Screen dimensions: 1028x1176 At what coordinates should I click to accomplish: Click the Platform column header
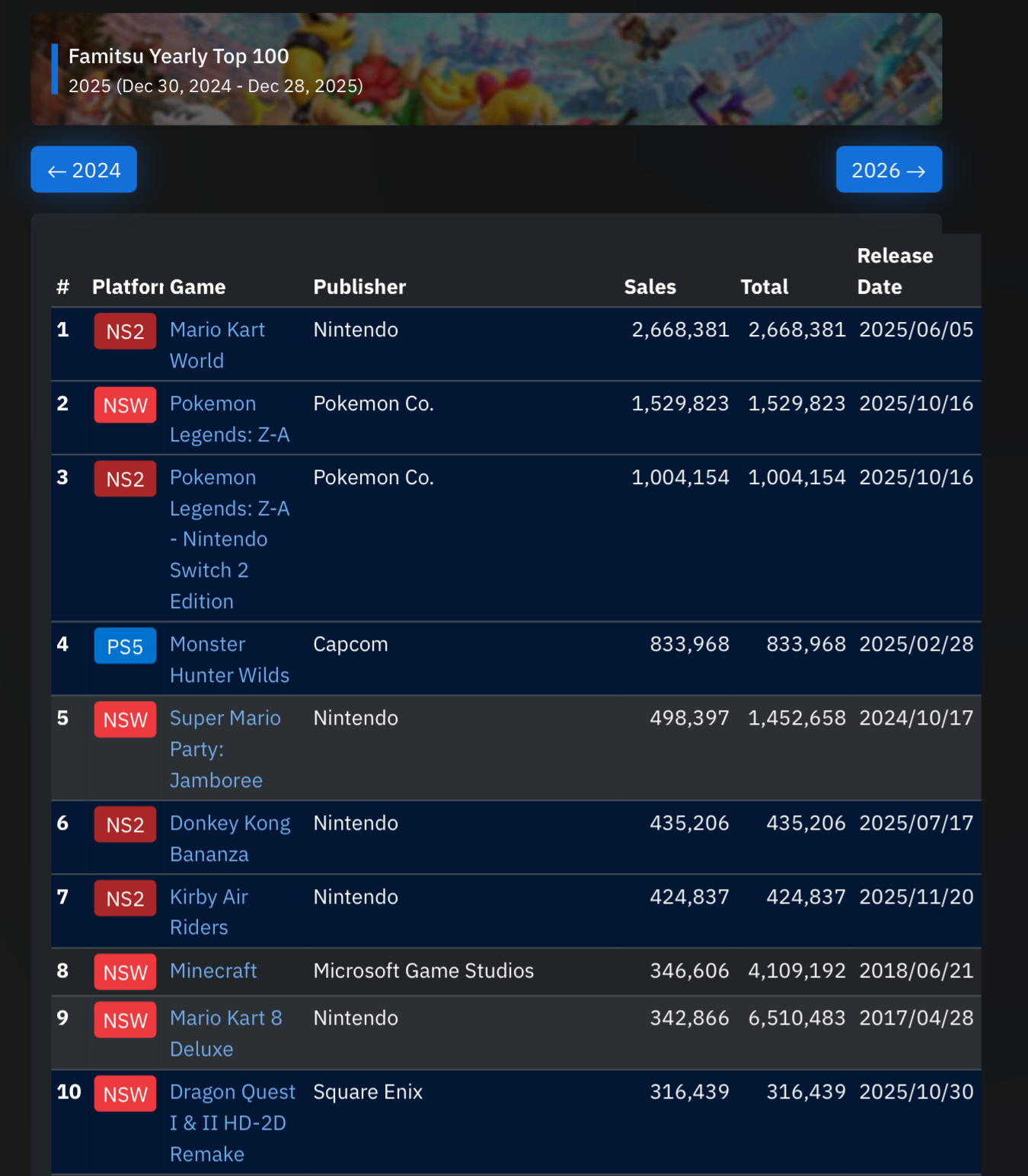[127, 287]
